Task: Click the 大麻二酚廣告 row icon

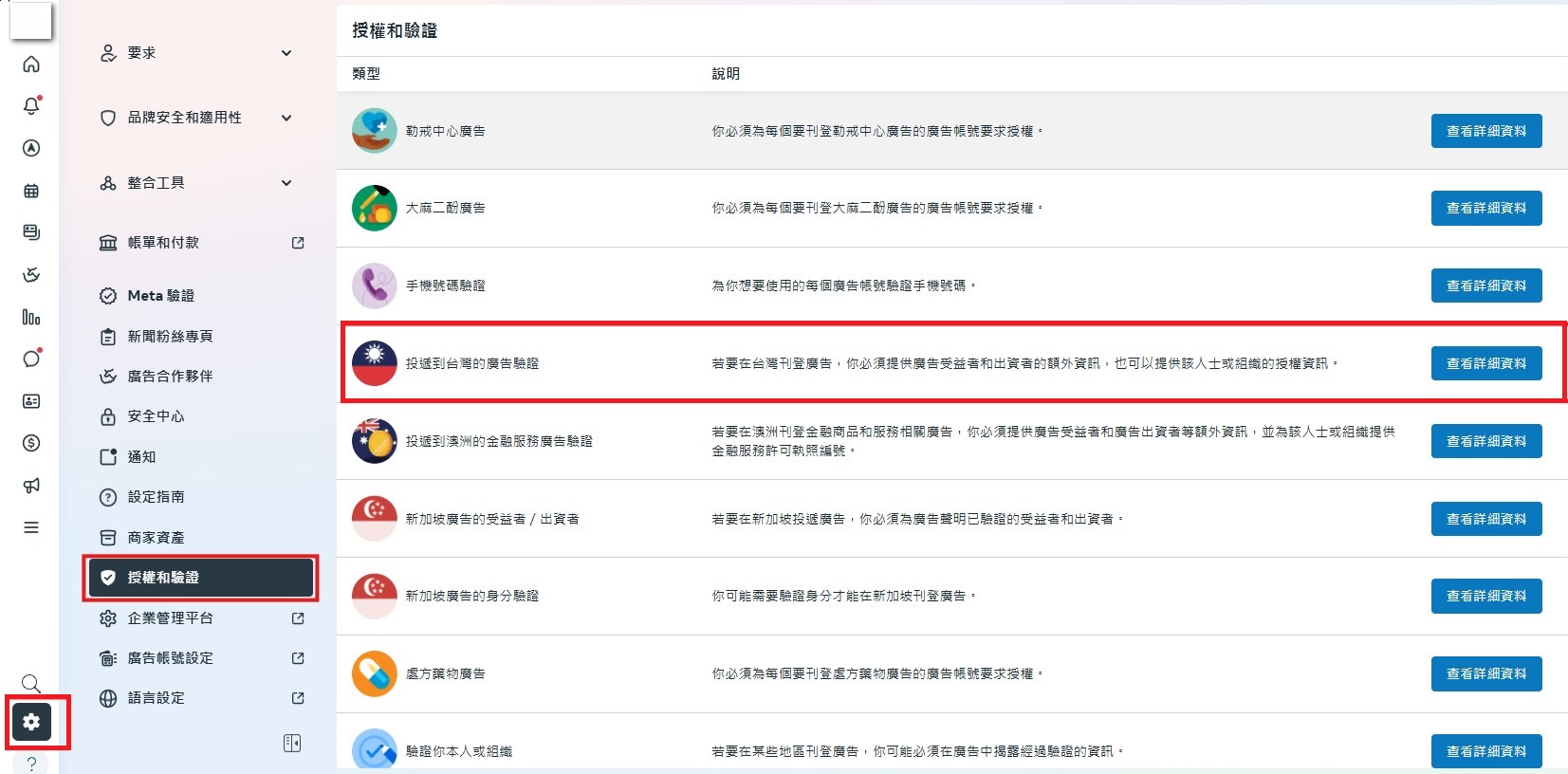Action: point(375,209)
